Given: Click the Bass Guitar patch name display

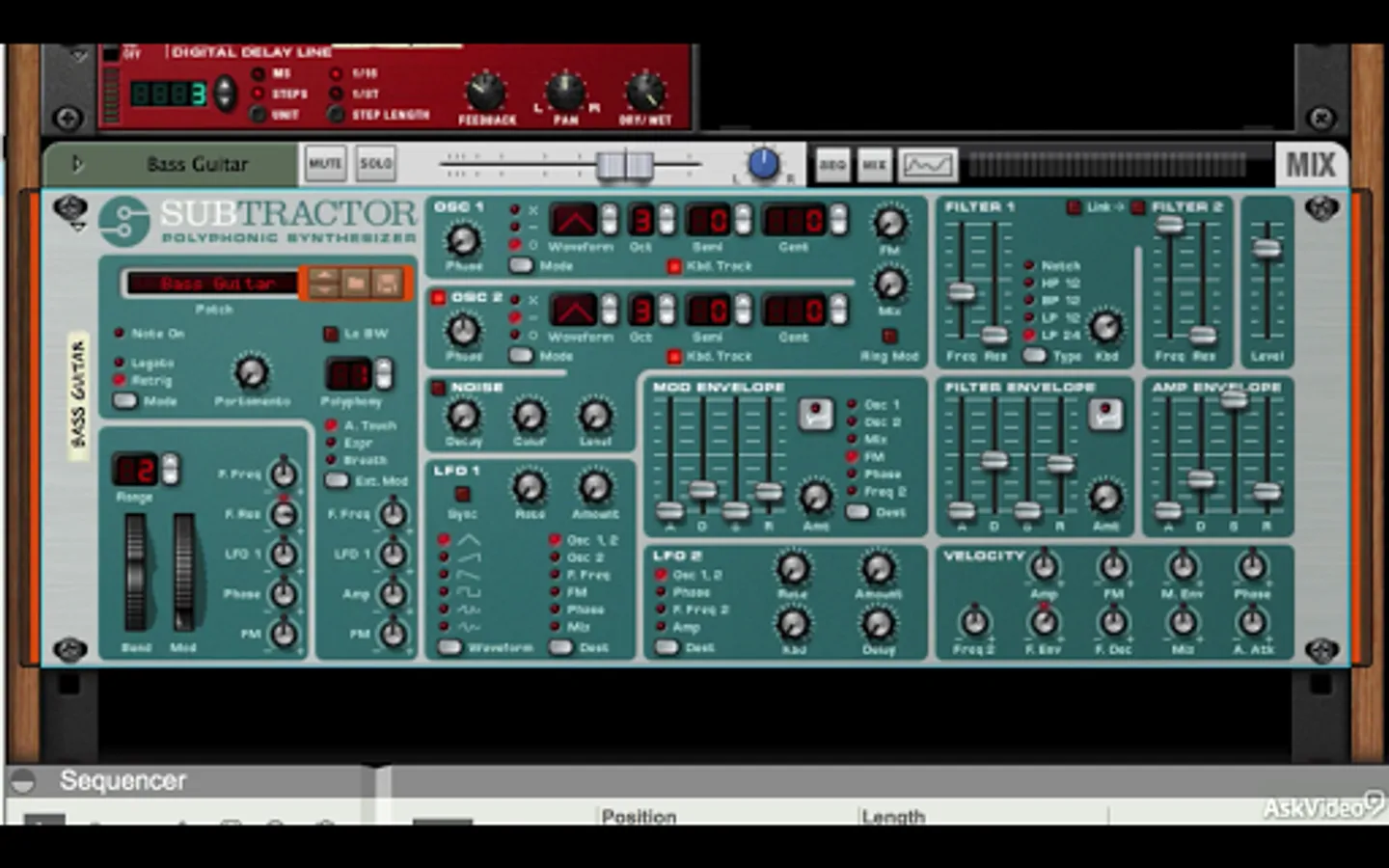Looking at the screenshot, I should (x=213, y=283).
